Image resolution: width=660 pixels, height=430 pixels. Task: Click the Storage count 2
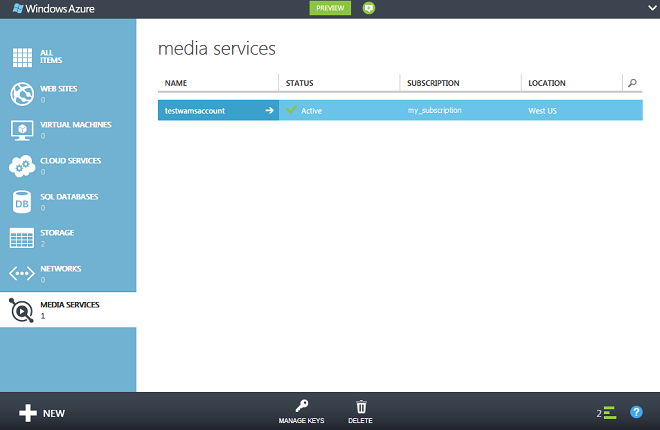coord(43,244)
